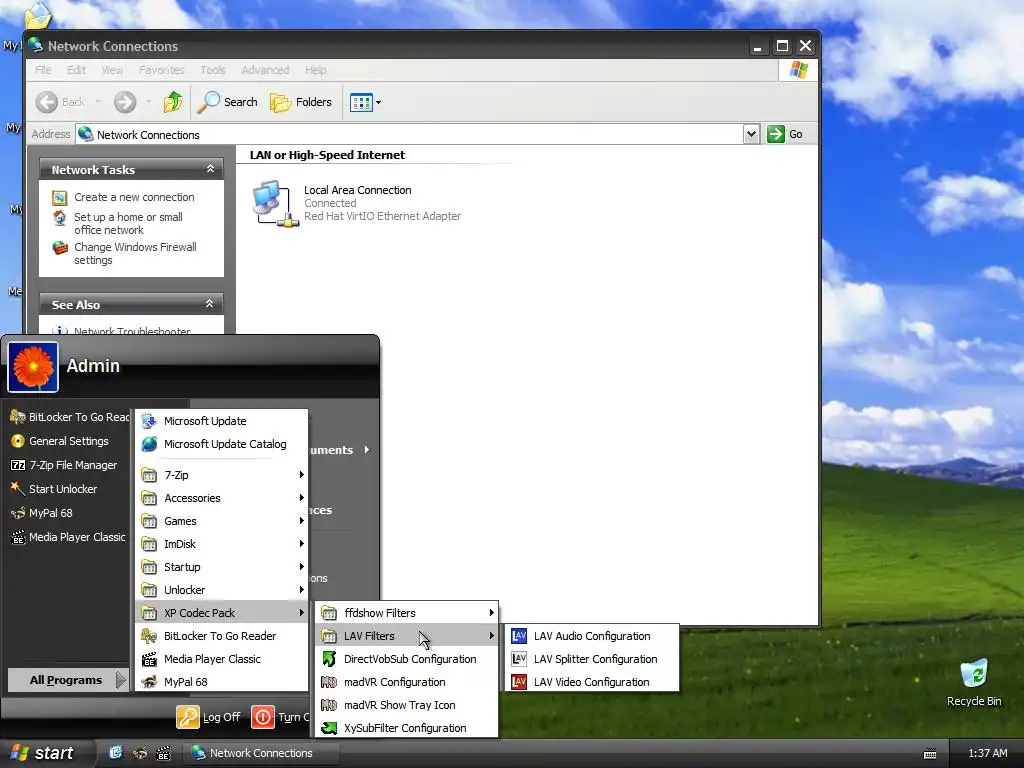Open the Help menu
The height and width of the screenshot is (768, 1024).
pyautogui.click(x=315, y=70)
